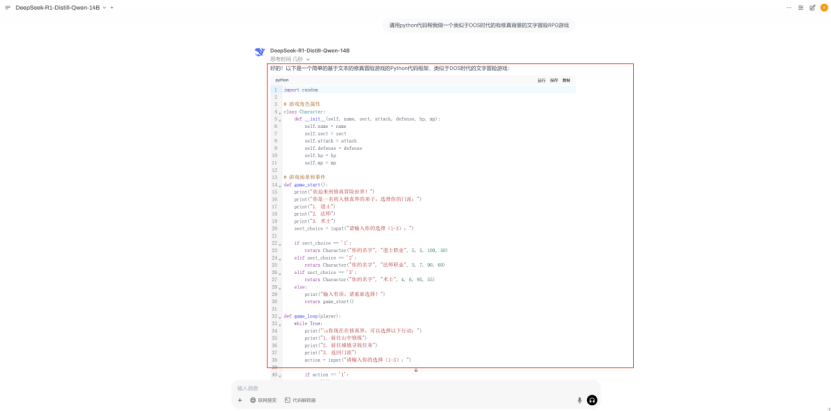The width and height of the screenshot is (831, 411).
Task: Open the chat controls panel icon
Action: (x=801, y=8)
